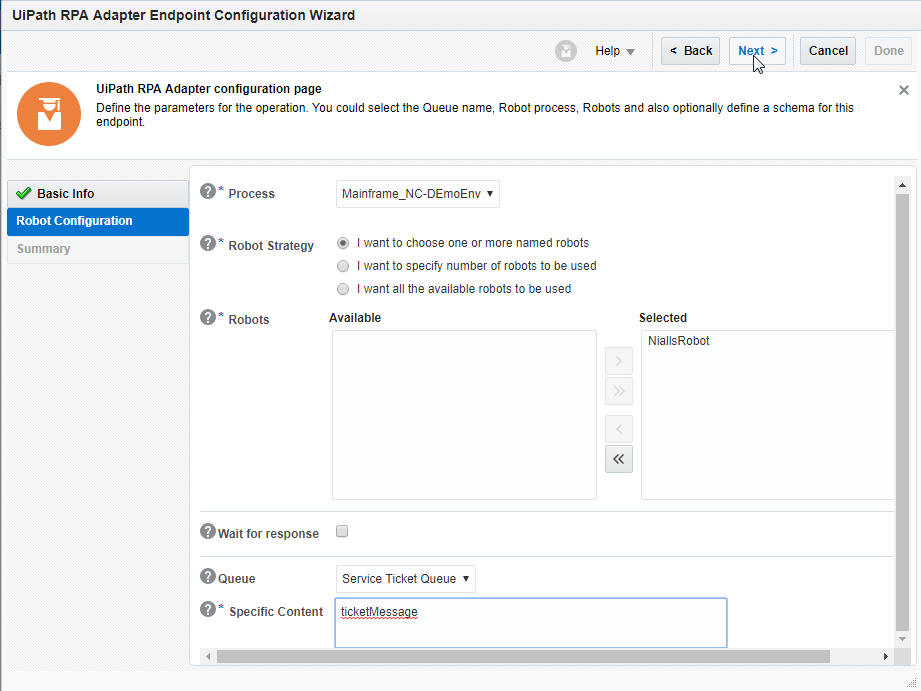Click the horizontal scrollbar thumb

click(x=523, y=656)
